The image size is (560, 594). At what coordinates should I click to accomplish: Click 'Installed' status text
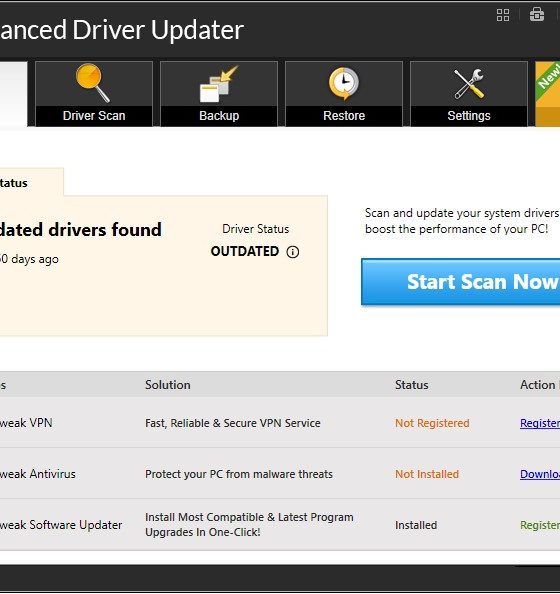click(416, 525)
